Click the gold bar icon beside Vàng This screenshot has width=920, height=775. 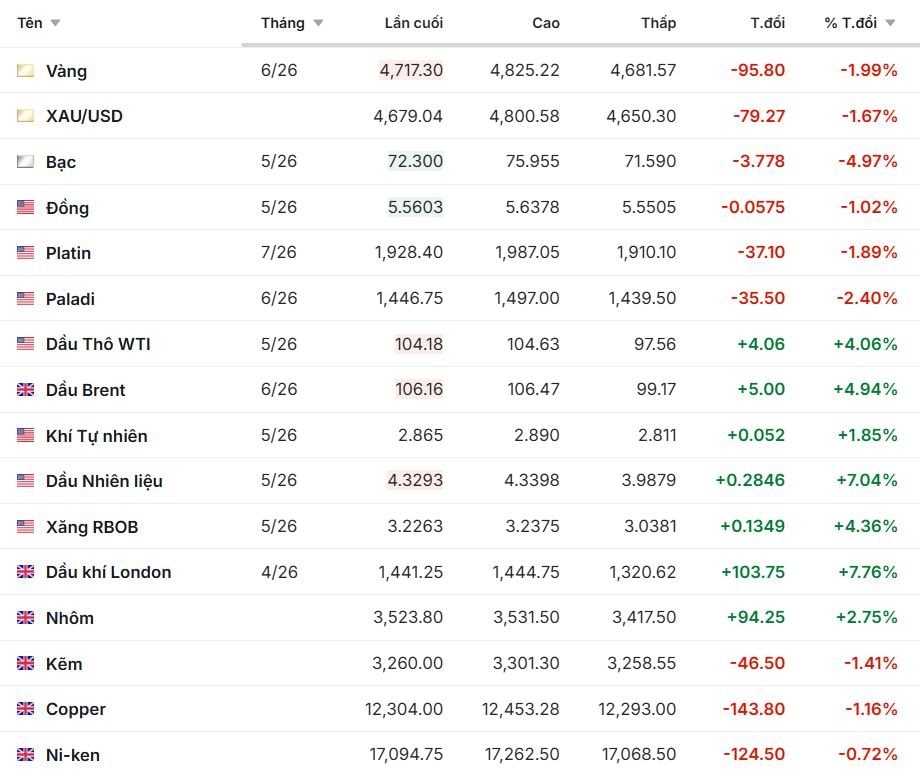pyautogui.click(x=25, y=71)
